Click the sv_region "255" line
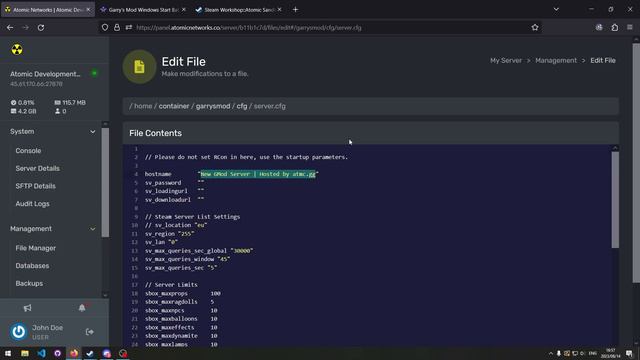640x360 pixels. 169,234
